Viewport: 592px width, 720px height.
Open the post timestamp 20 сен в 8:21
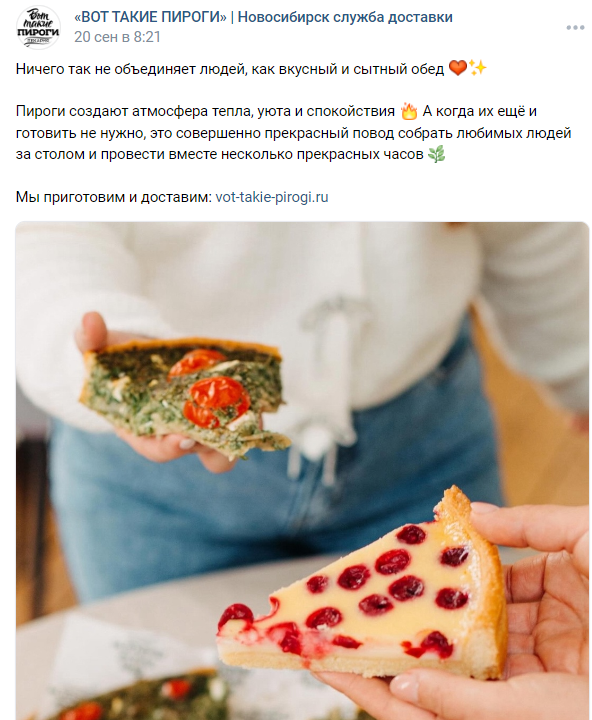(x=118, y=37)
